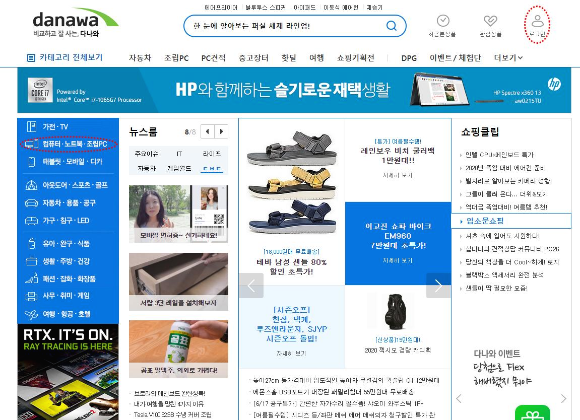
Task: Open the 조립PC top menu
Action: coord(176,58)
